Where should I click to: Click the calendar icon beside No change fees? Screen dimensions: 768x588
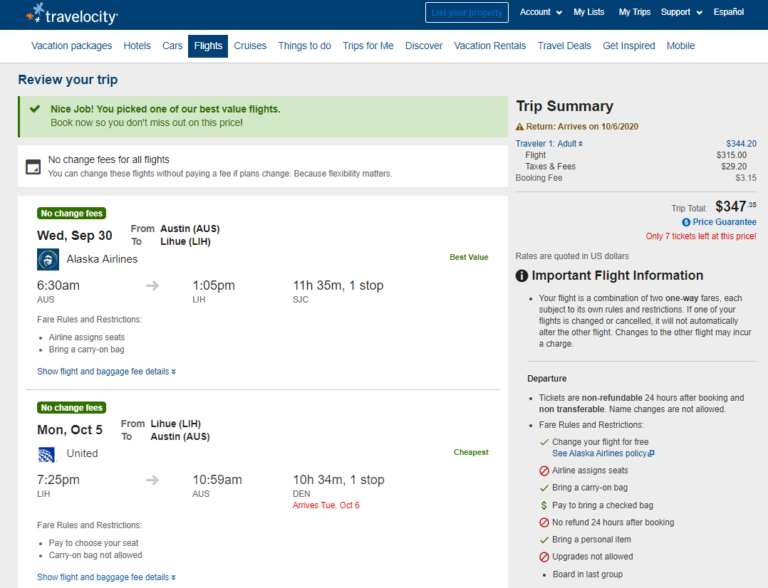point(33,167)
